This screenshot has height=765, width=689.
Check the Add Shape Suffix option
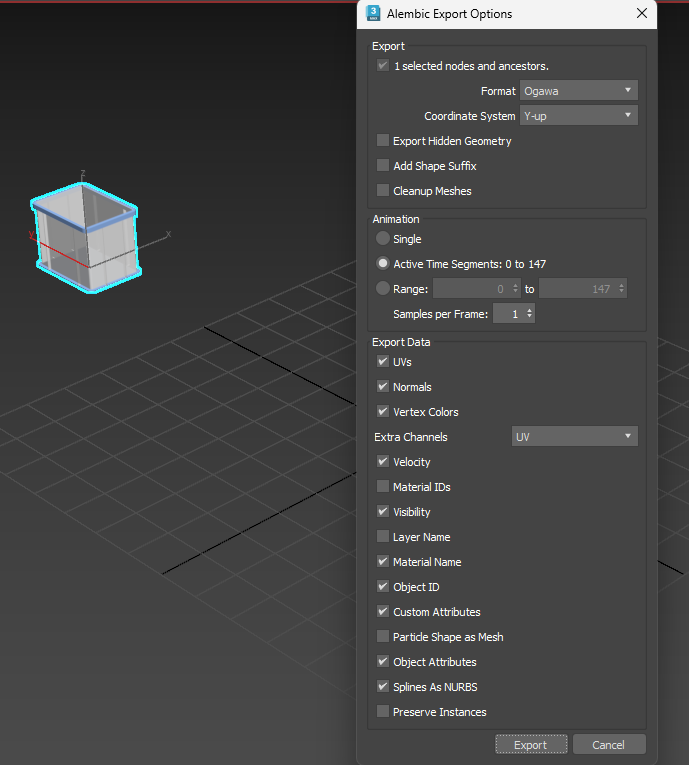coord(383,166)
